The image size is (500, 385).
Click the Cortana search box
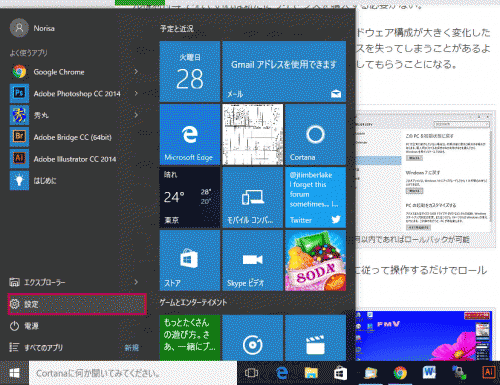coord(133,373)
